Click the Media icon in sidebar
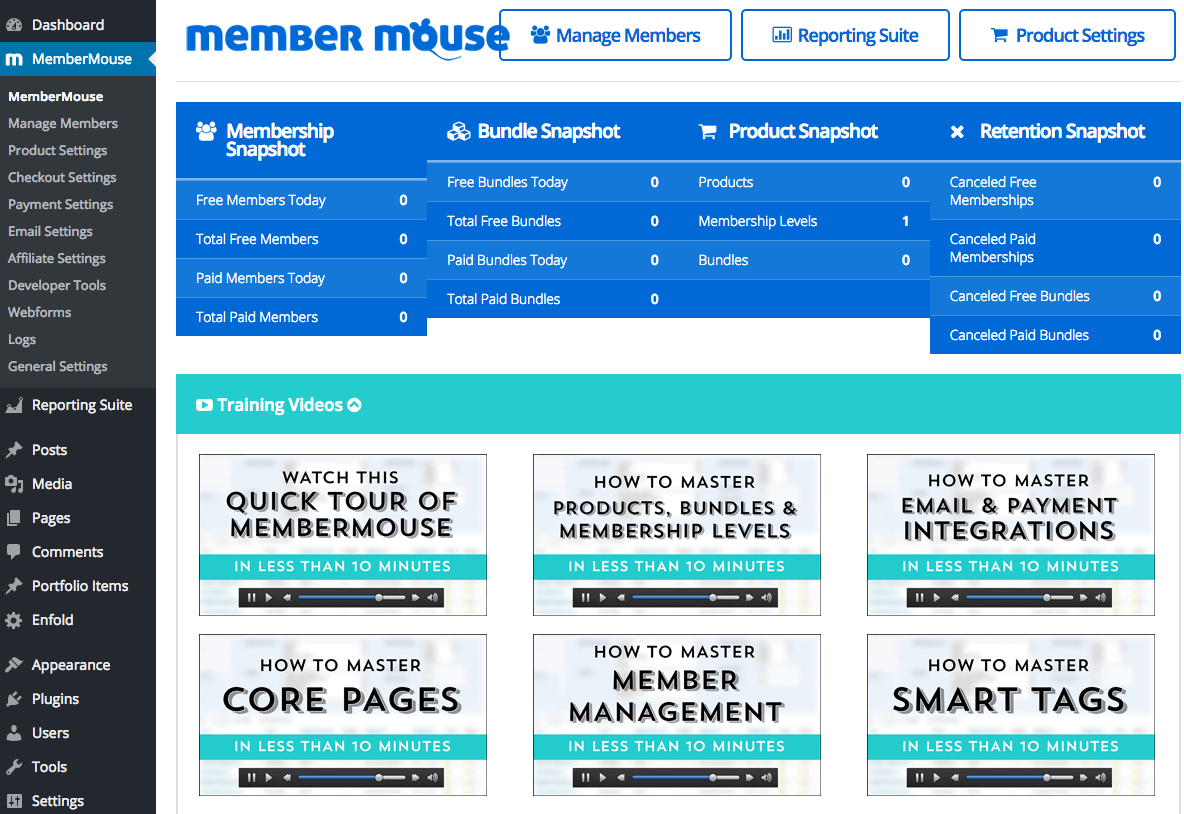The height and width of the screenshot is (814, 1184). 14,484
